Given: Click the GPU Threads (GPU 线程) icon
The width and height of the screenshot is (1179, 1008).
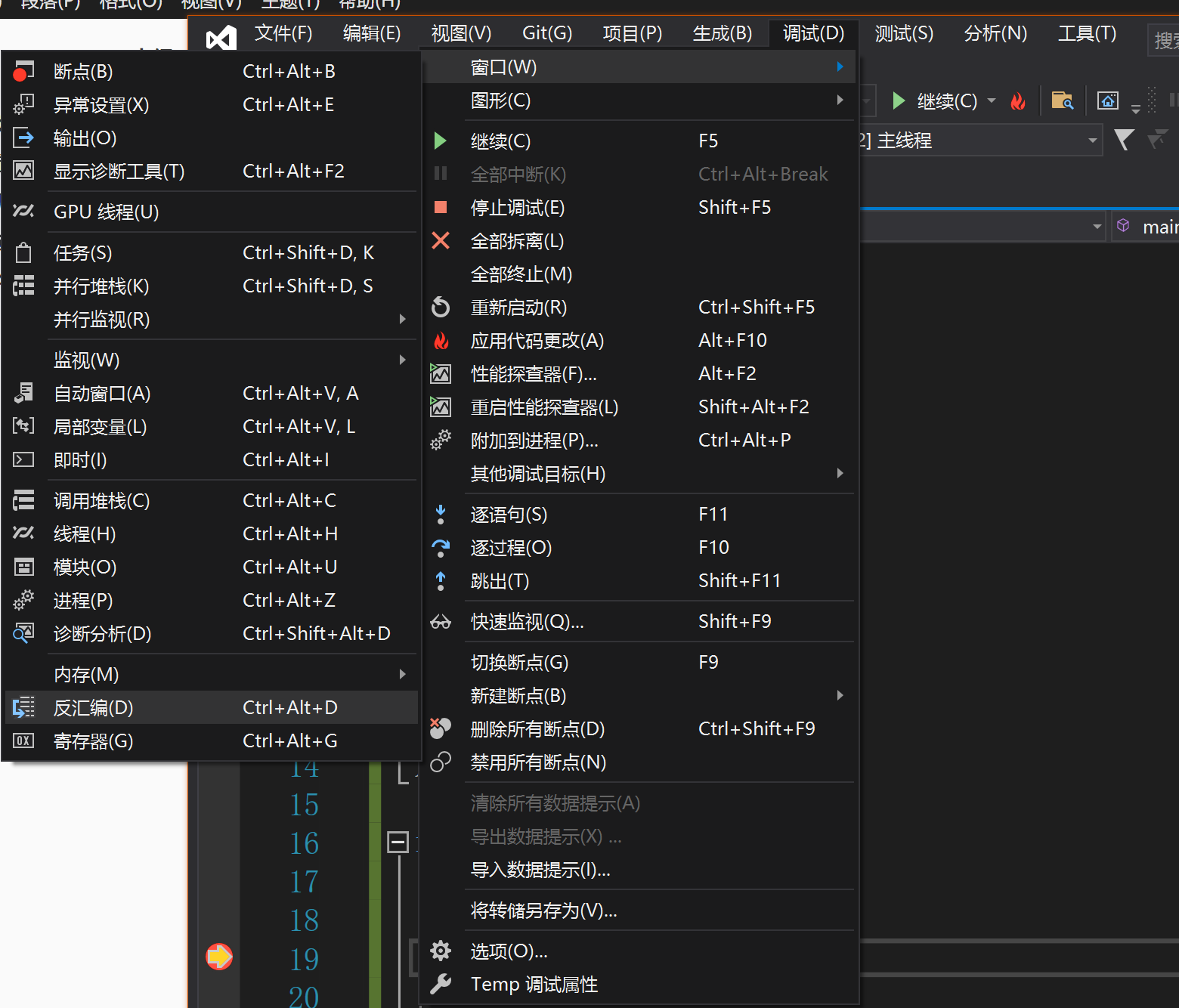Looking at the screenshot, I should coord(23,212).
